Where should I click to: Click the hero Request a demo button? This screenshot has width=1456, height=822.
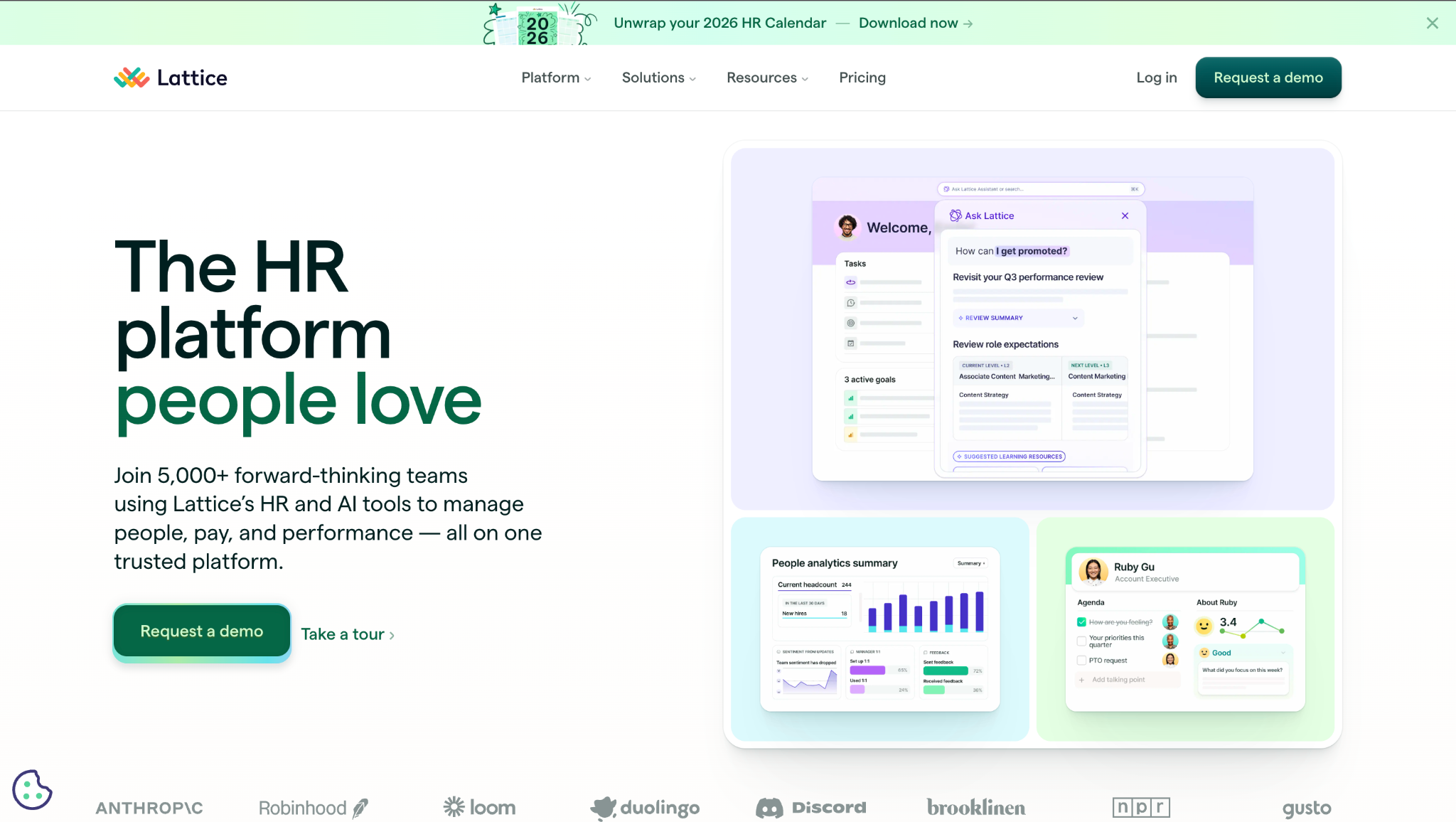point(202,631)
